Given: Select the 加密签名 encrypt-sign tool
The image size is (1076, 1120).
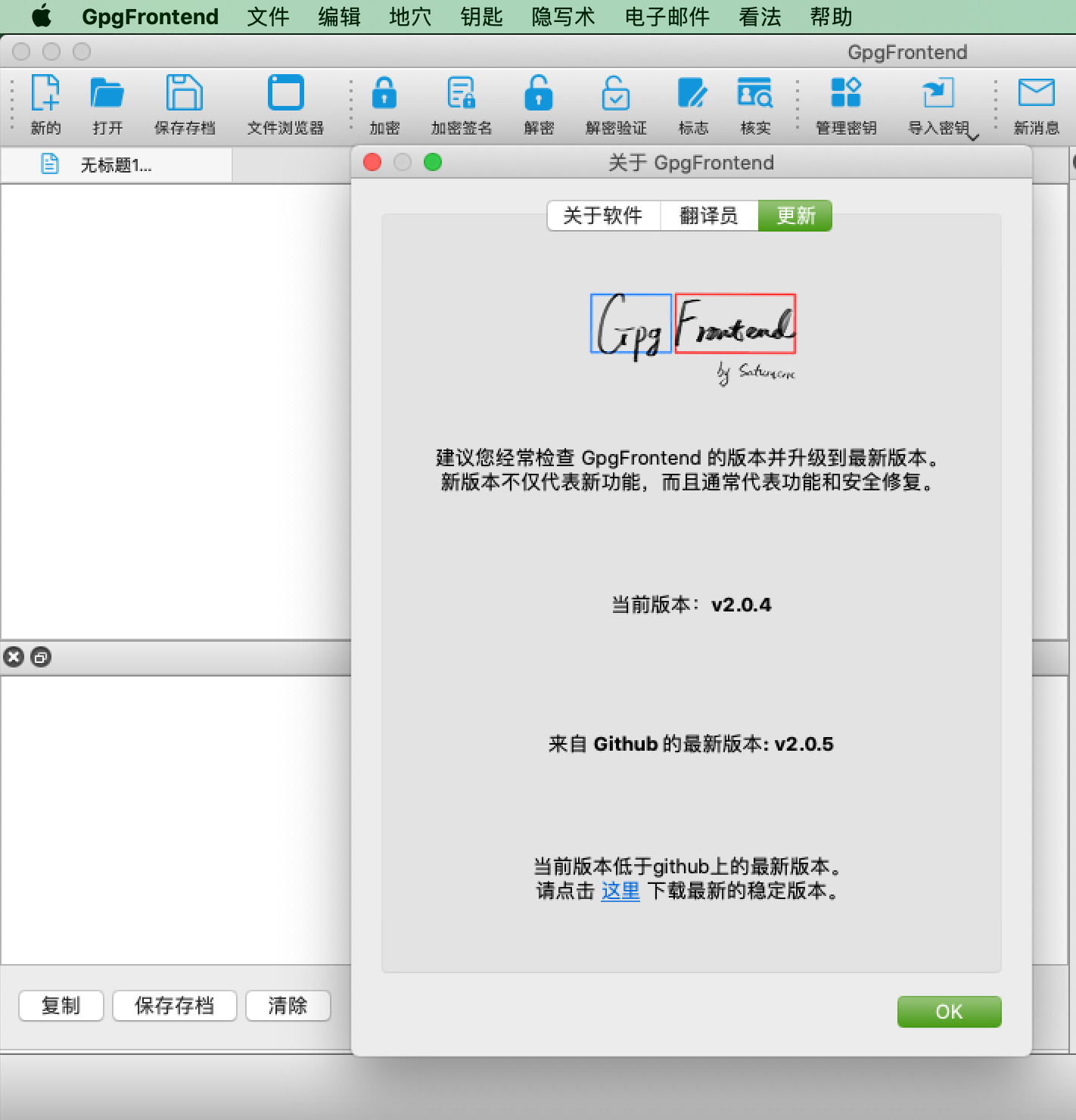Looking at the screenshot, I should pyautogui.click(x=462, y=104).
